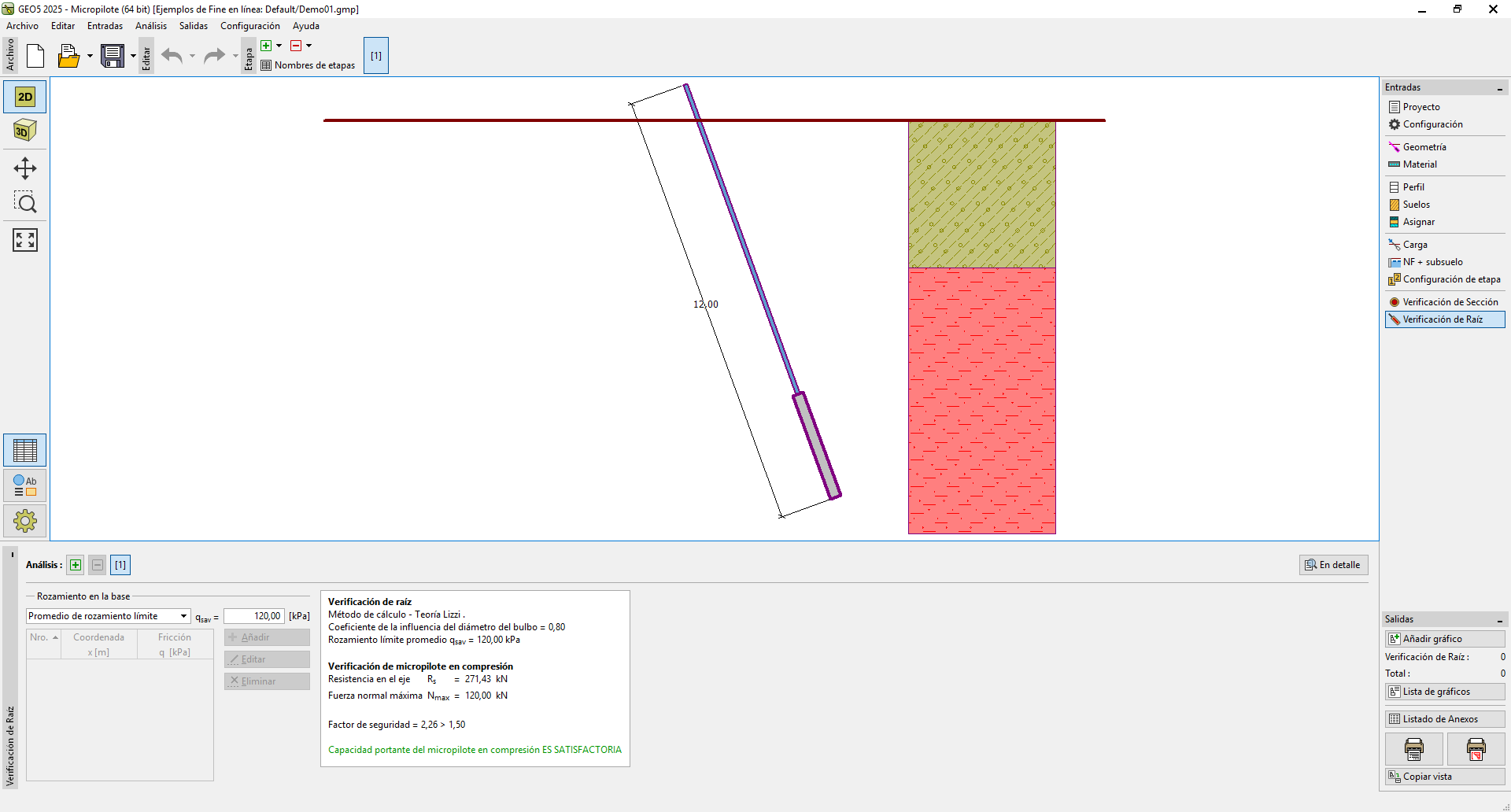Open the Configuración menu

point(249,26)
